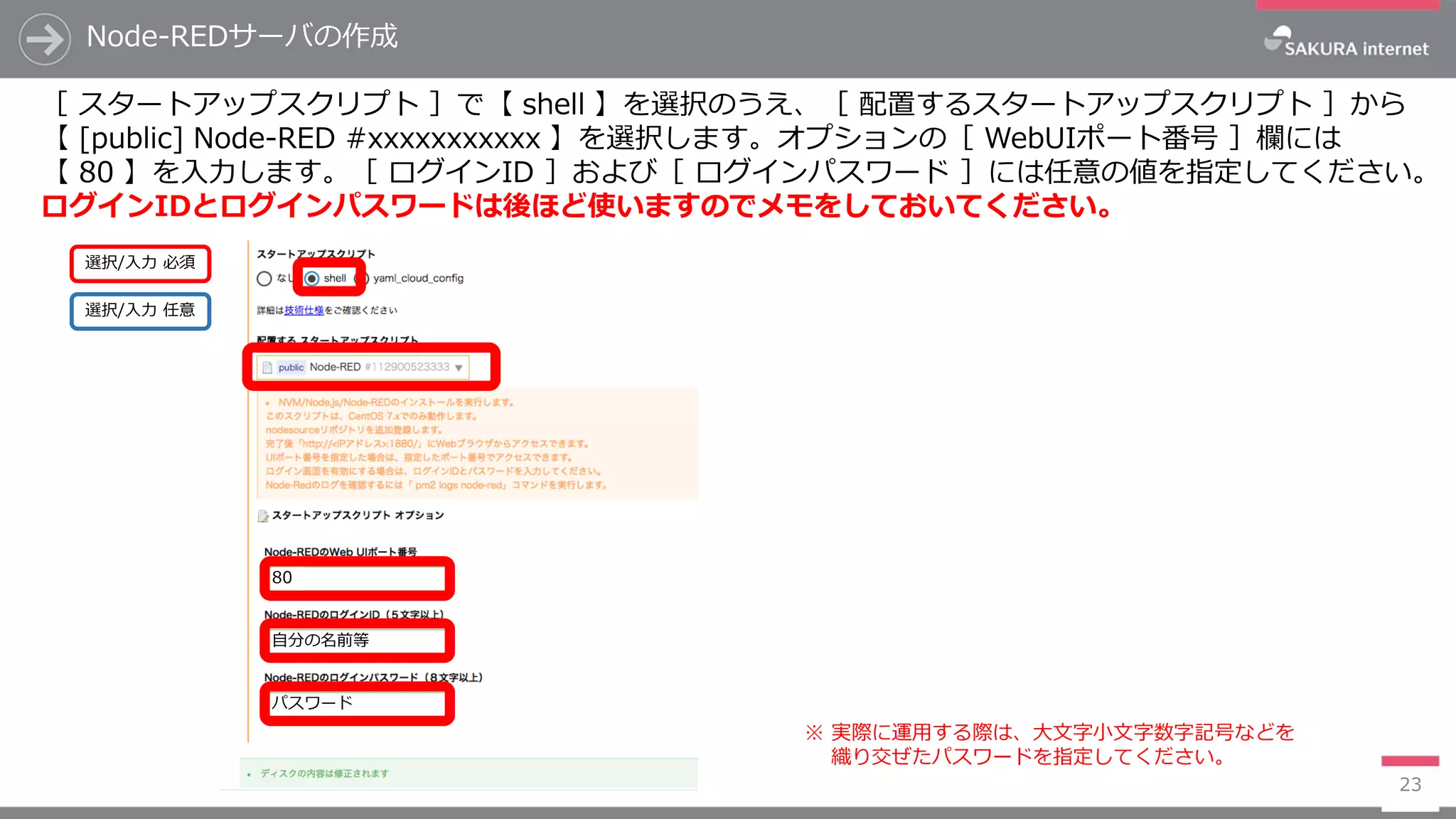Image resolution: width=1456 pixels, height=819 pixels.
Task: Click the 'pm2 logs node-red' description line
Action: [437, 486]
